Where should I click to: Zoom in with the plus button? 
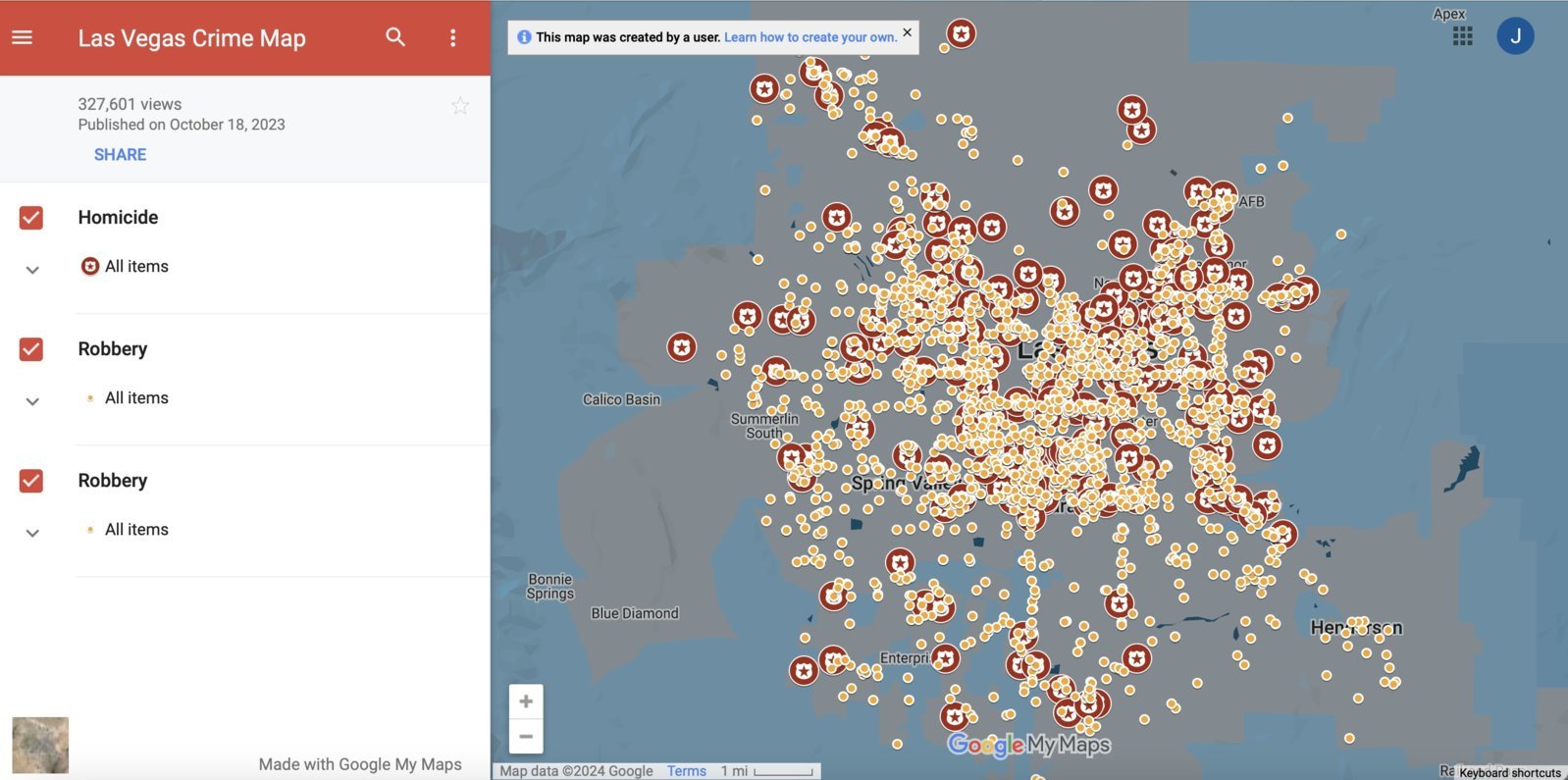coord(526,702)
